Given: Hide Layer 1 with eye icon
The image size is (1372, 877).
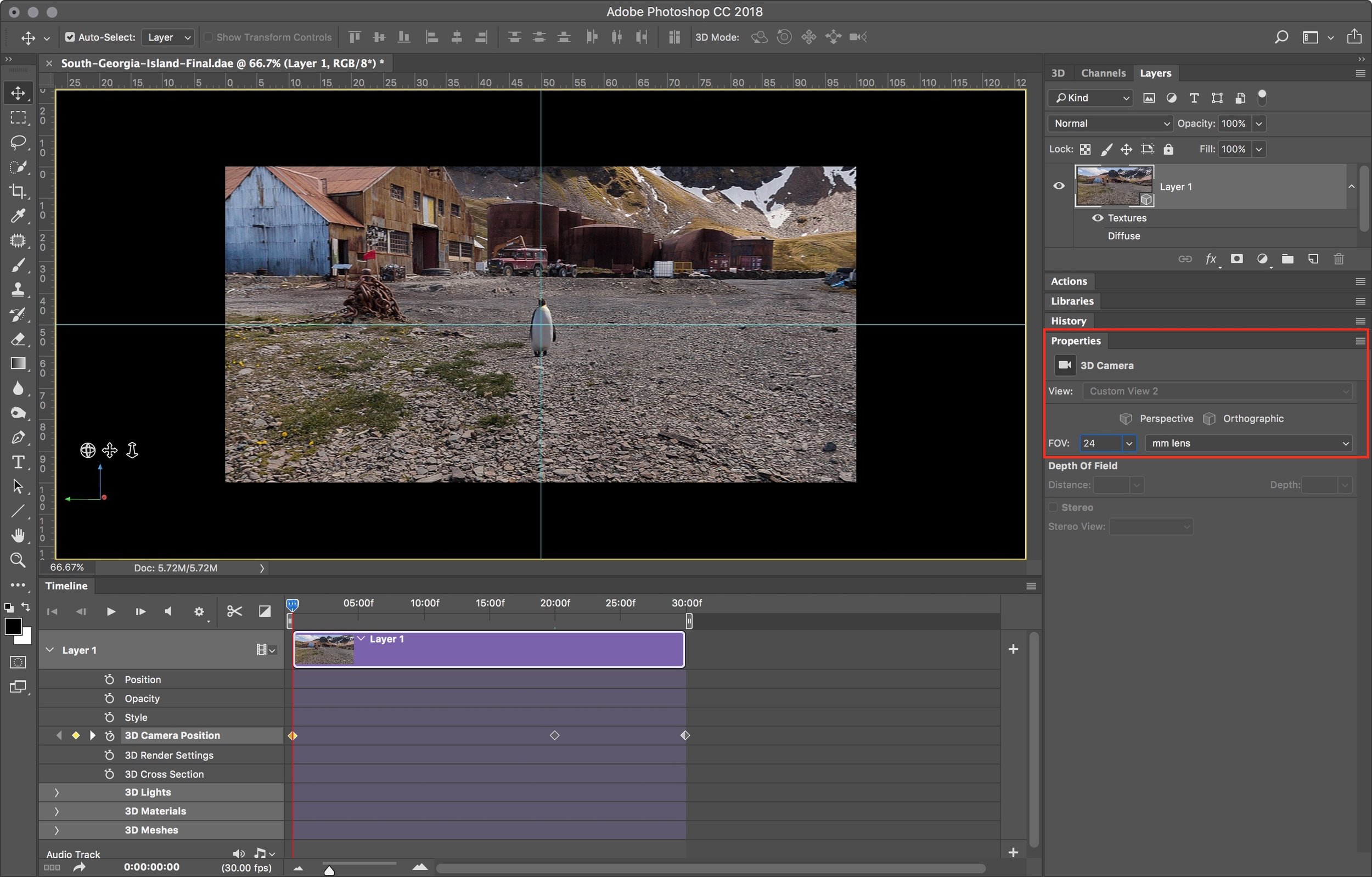Looking at the screenshot, I should (1059, 185).
